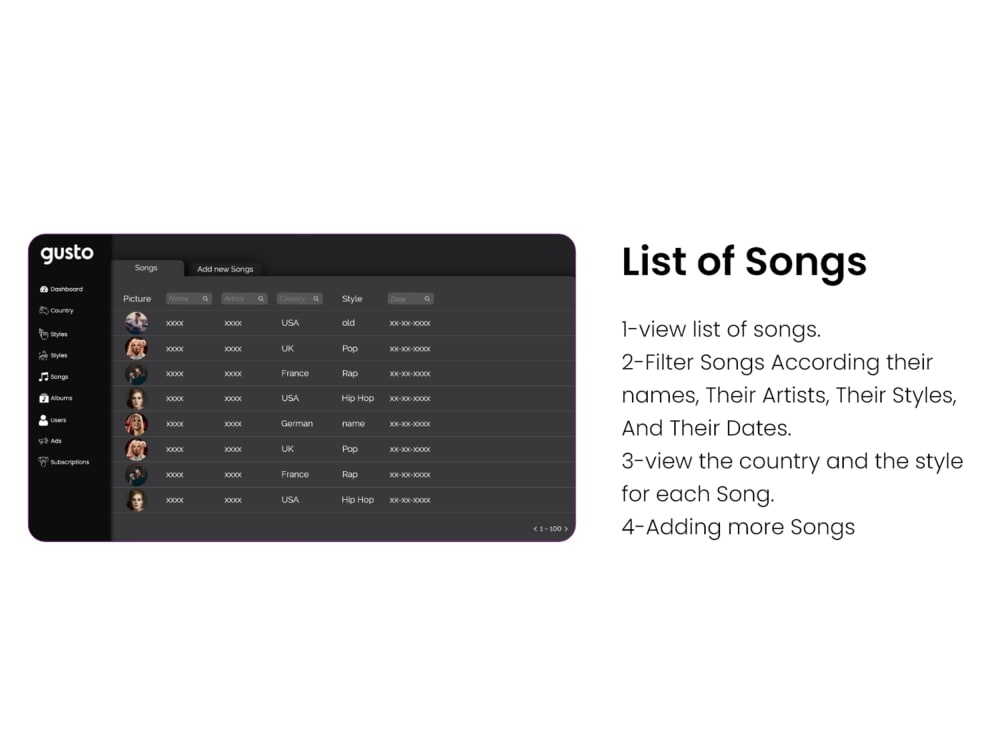The width and height of the screenshot is (1000, 750).
Task: Click the first song's picture thumbnail
Action: point(136,322)
